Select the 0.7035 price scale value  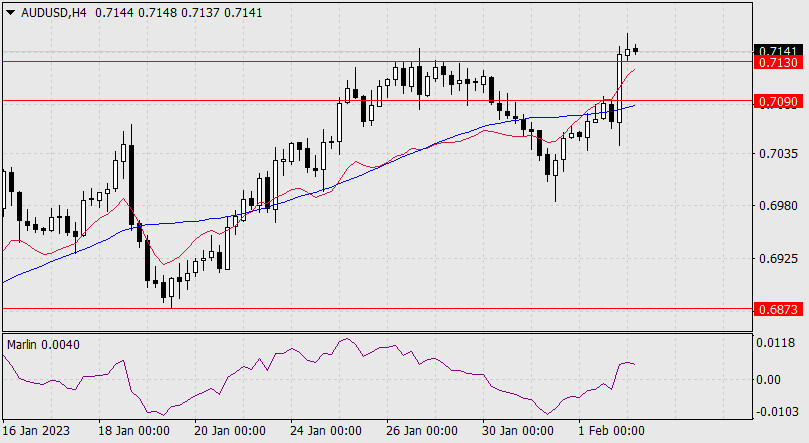(778, 154)
